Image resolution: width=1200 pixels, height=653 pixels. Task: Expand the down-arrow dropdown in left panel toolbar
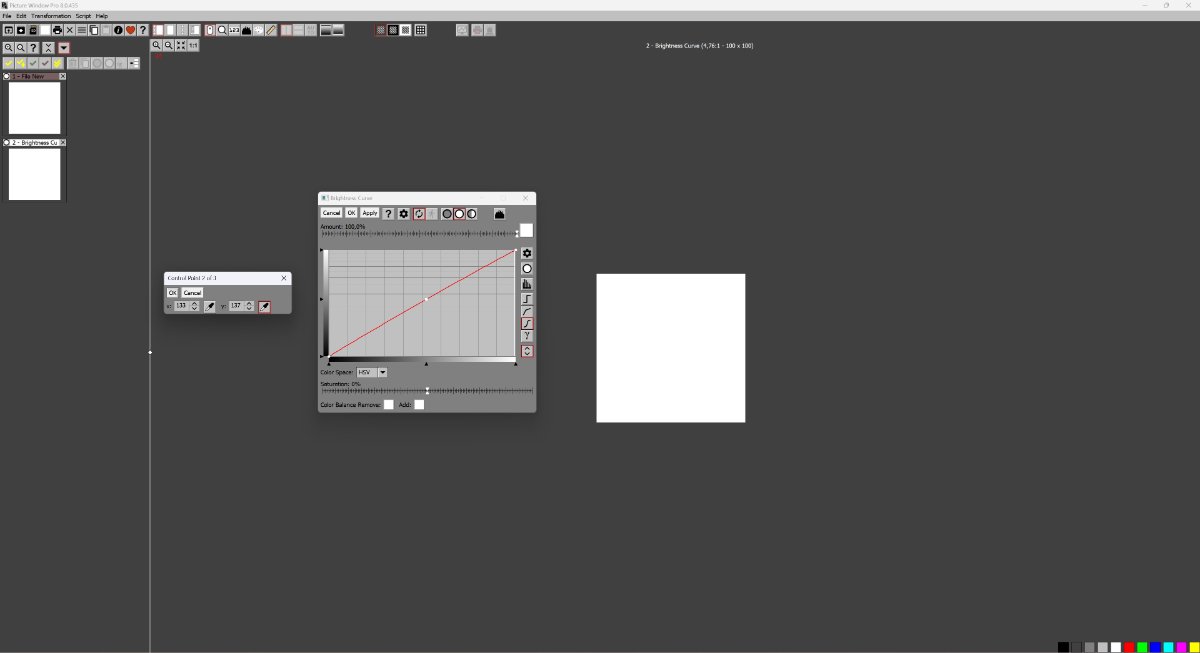pyautogui.click(x=64, y=48)
